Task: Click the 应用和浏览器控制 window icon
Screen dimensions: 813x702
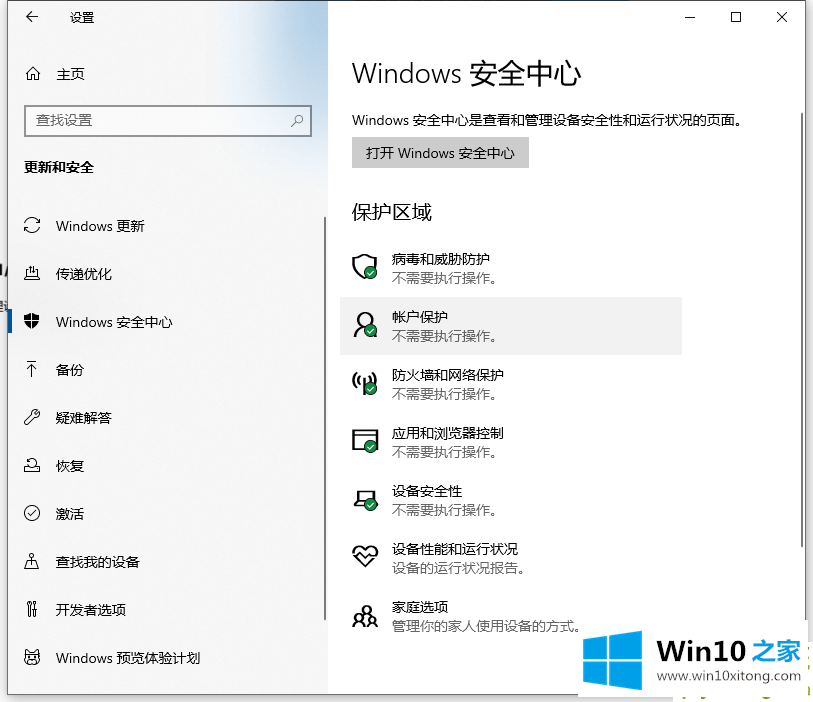Action: click(365, 441)
